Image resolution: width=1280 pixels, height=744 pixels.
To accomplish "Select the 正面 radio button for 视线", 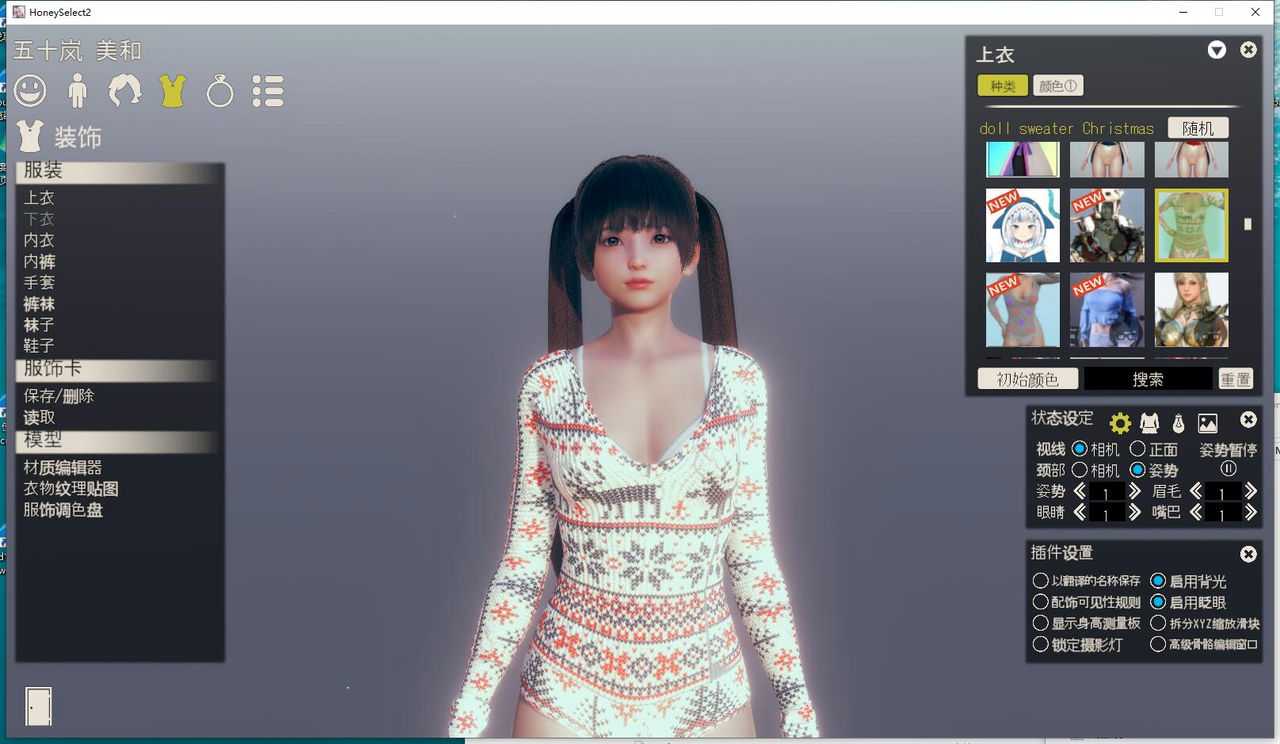I will pos(1139,448).
